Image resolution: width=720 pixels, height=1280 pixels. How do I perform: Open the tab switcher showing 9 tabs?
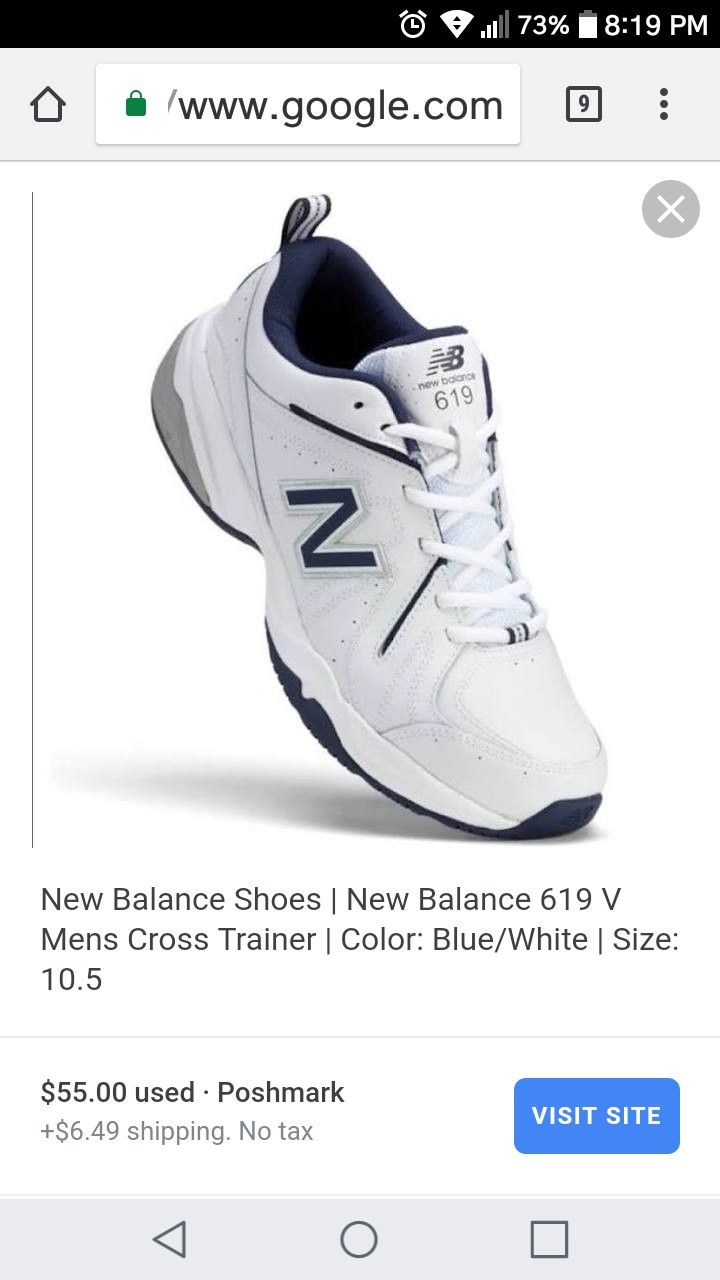584,104
